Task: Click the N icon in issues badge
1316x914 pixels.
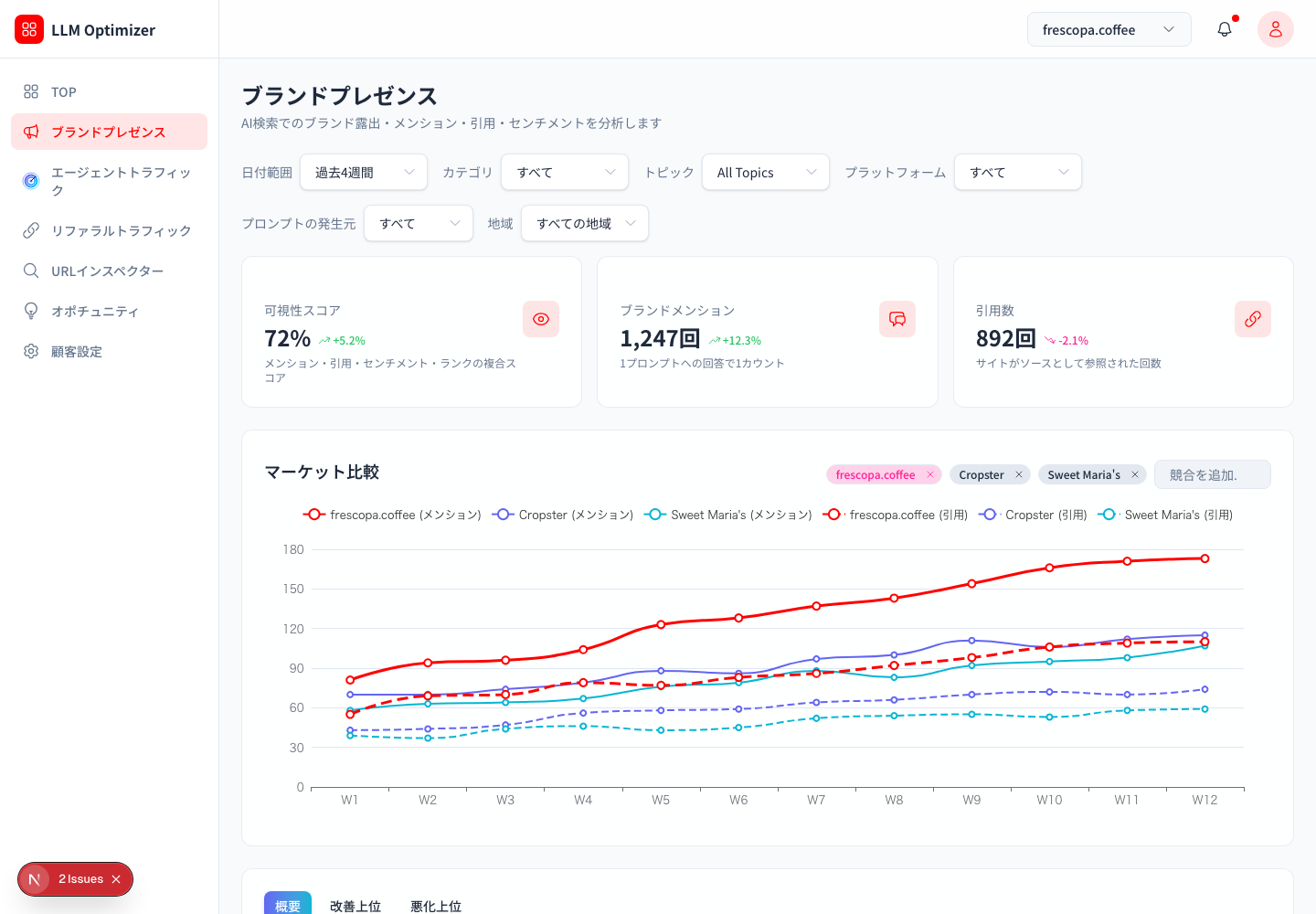Action: (x=35, y=879)
